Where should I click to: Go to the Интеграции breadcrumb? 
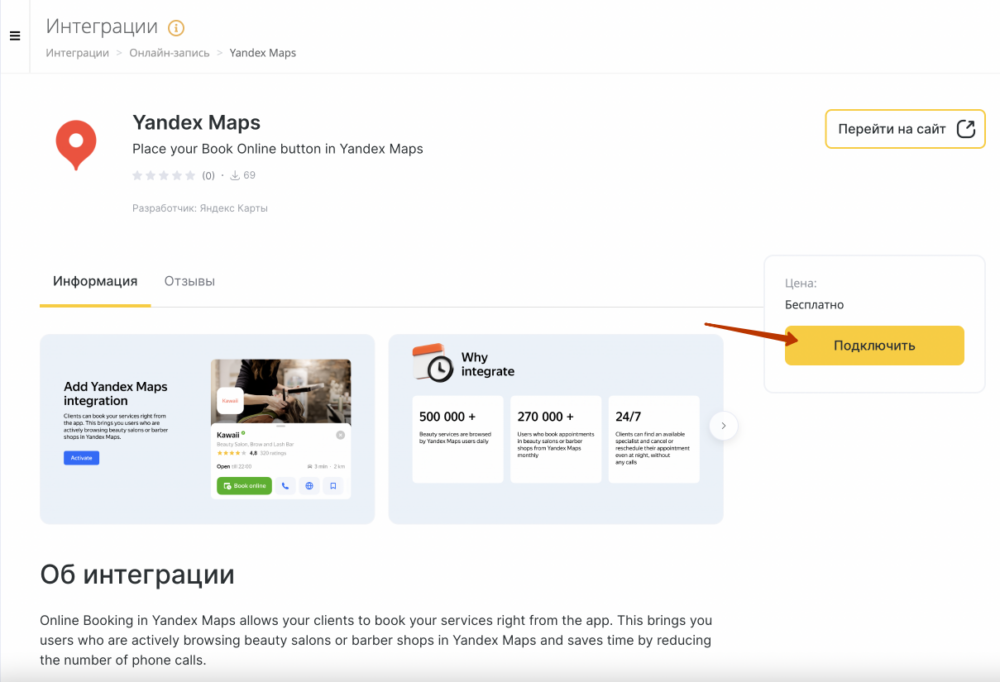pyautogui.click(x=77, y=53)
